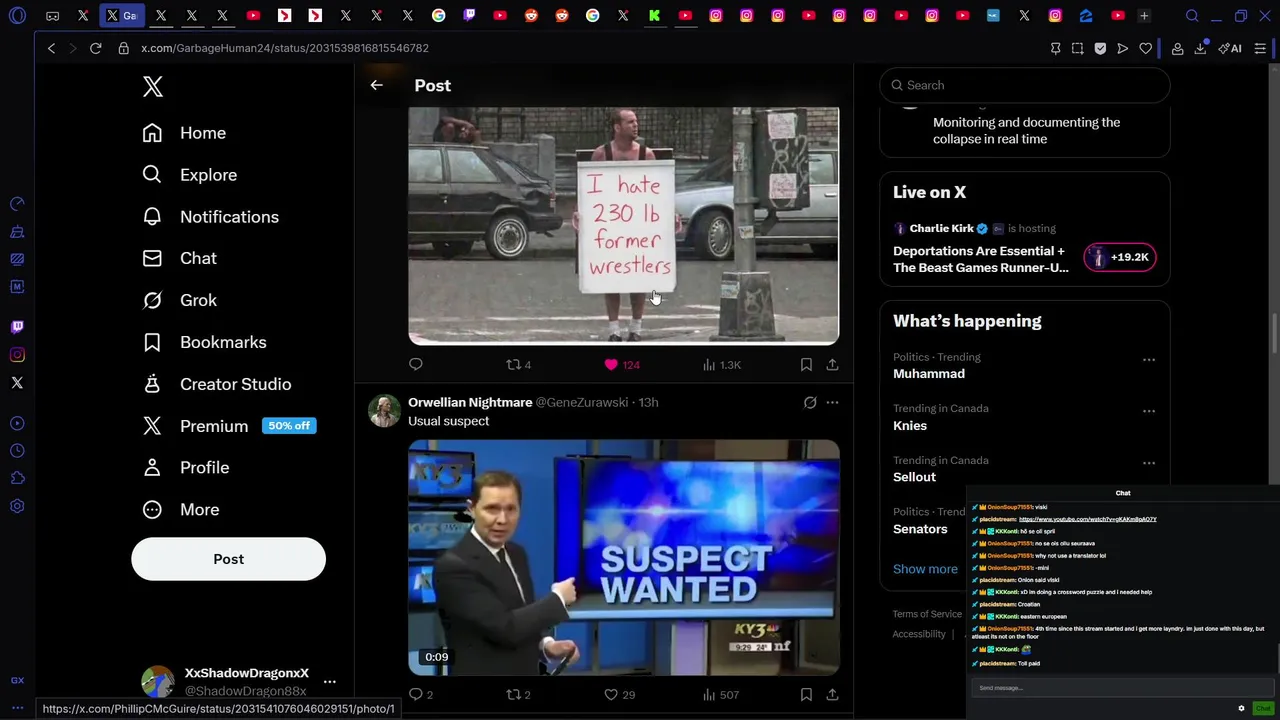
Task: Open Opera sidebar settings gear
Action: (17, 507)
